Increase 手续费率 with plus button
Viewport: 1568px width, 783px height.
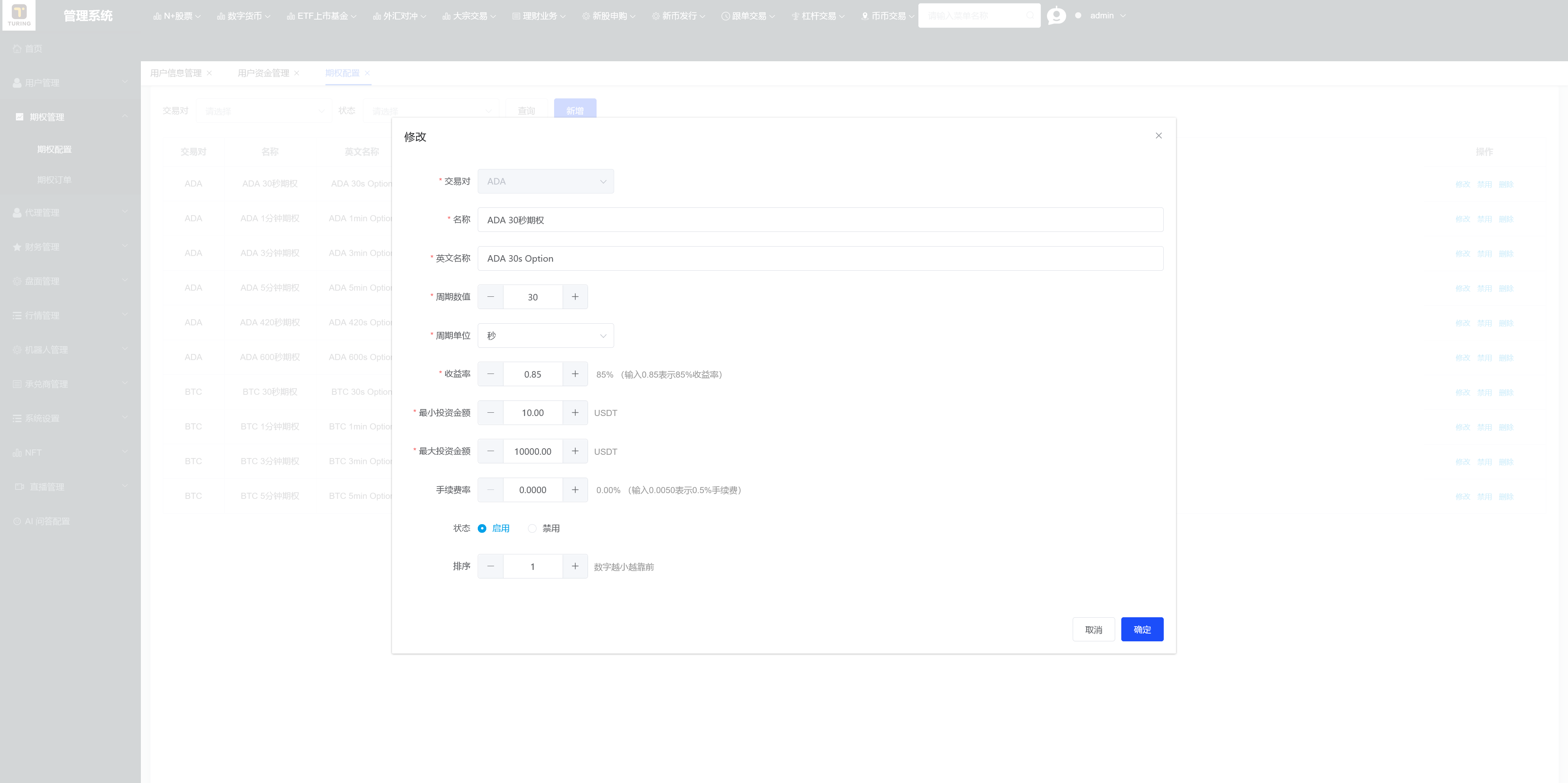pos(575,490)
